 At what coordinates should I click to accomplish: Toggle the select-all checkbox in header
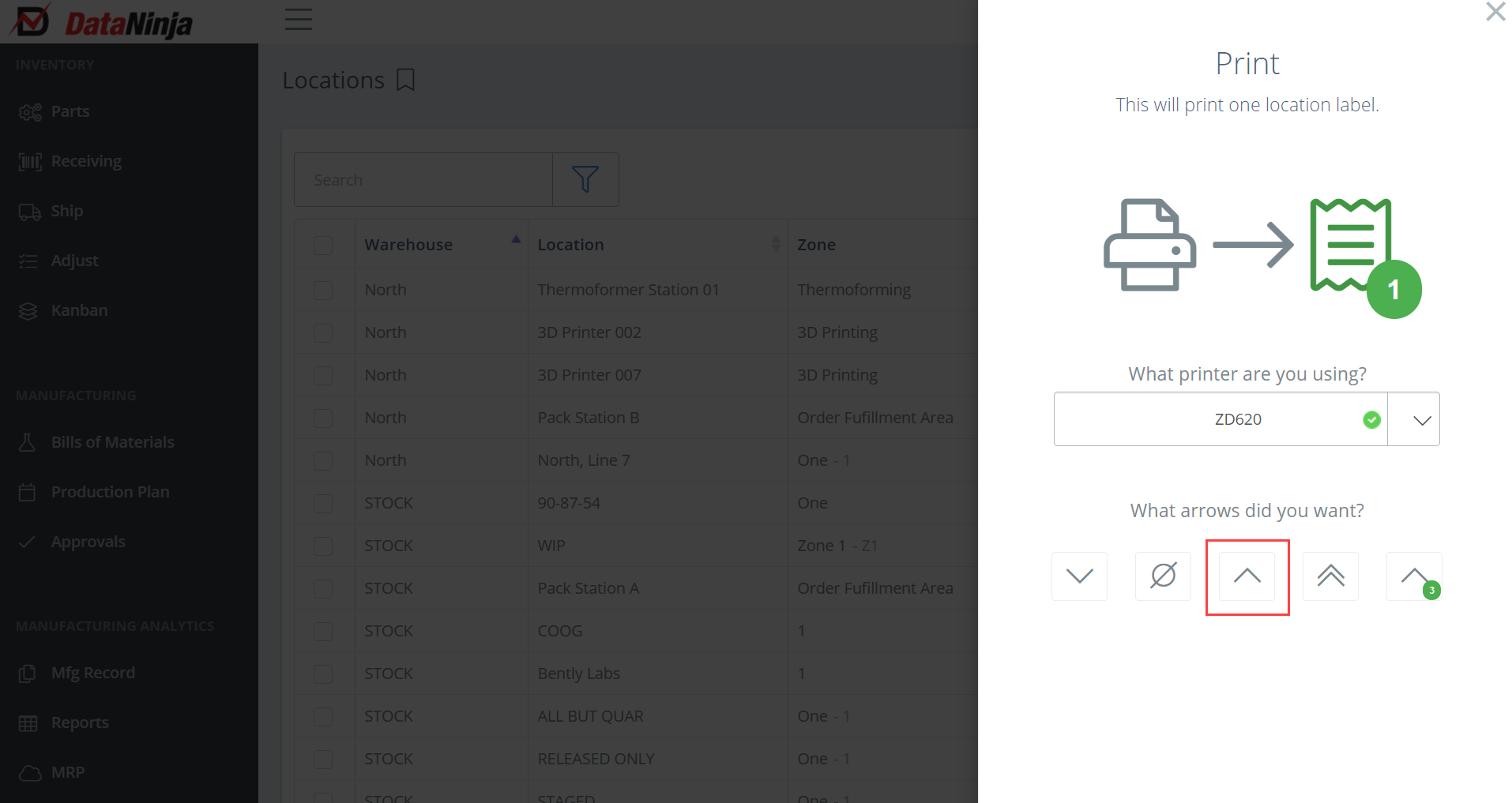(323, 245)
